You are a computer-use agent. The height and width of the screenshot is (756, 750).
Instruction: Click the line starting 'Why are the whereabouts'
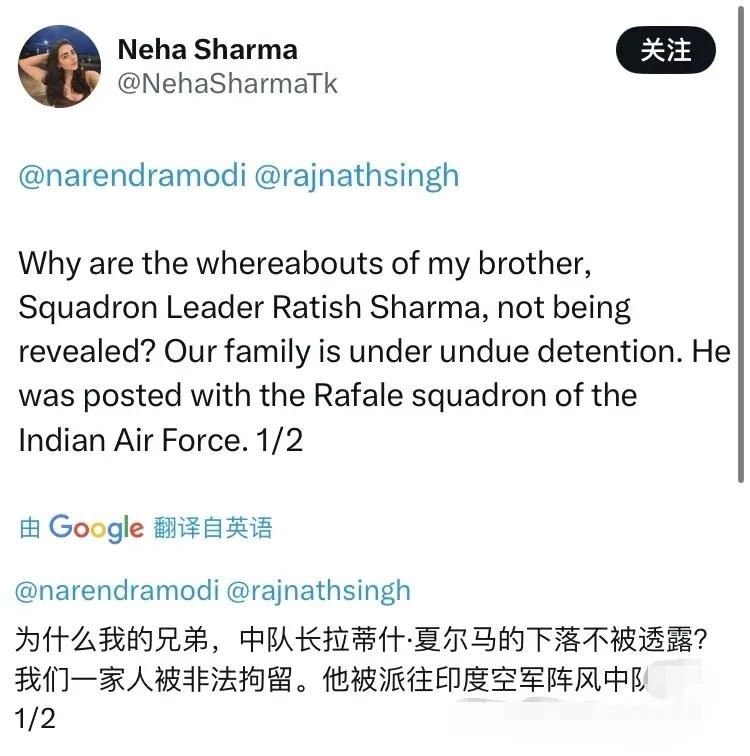pyautogui.click(x=305, y=264)
